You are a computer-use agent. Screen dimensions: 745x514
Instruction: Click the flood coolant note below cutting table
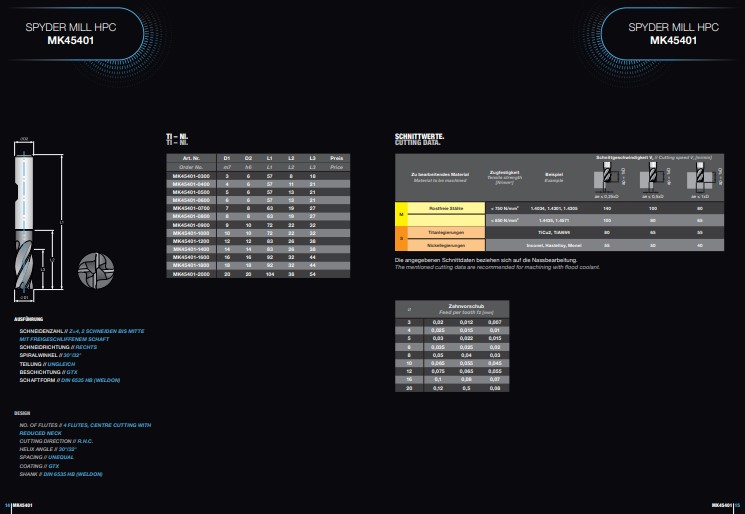pos(497,264)
